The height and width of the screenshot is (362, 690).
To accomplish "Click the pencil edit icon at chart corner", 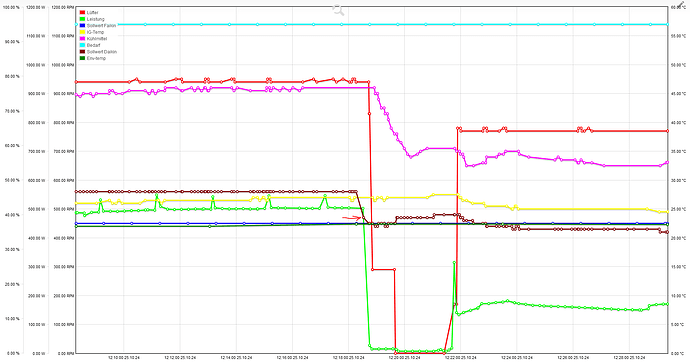I will 682,4.
